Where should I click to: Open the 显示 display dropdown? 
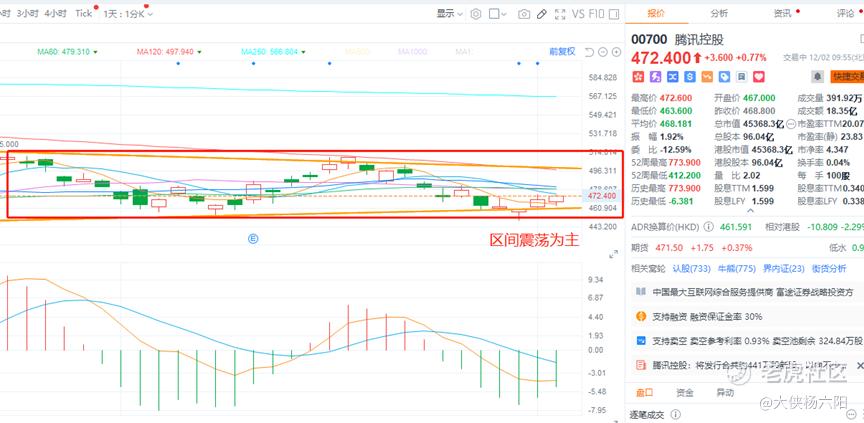point(450,14)
